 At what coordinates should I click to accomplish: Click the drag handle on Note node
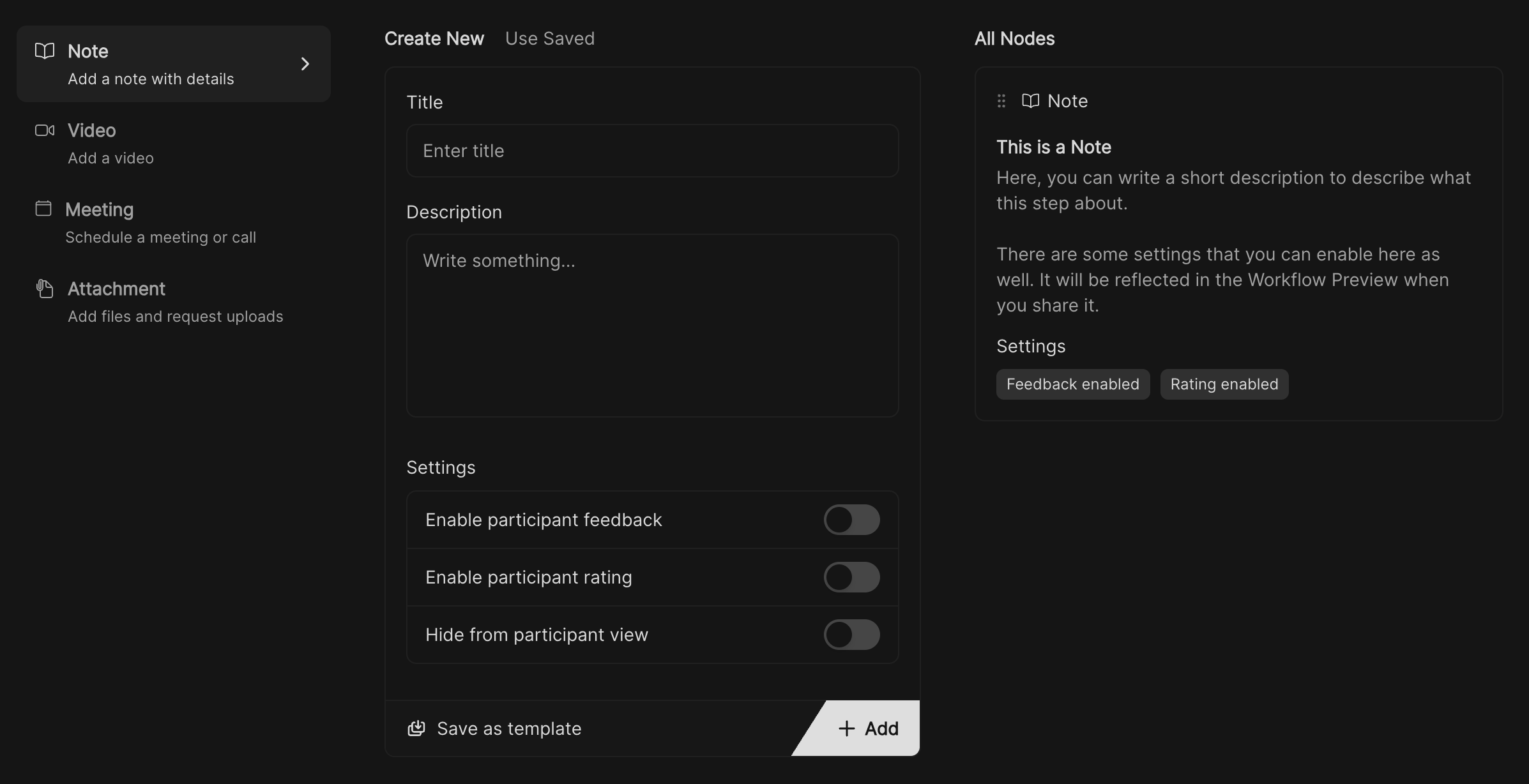[x=1001, y=101]
